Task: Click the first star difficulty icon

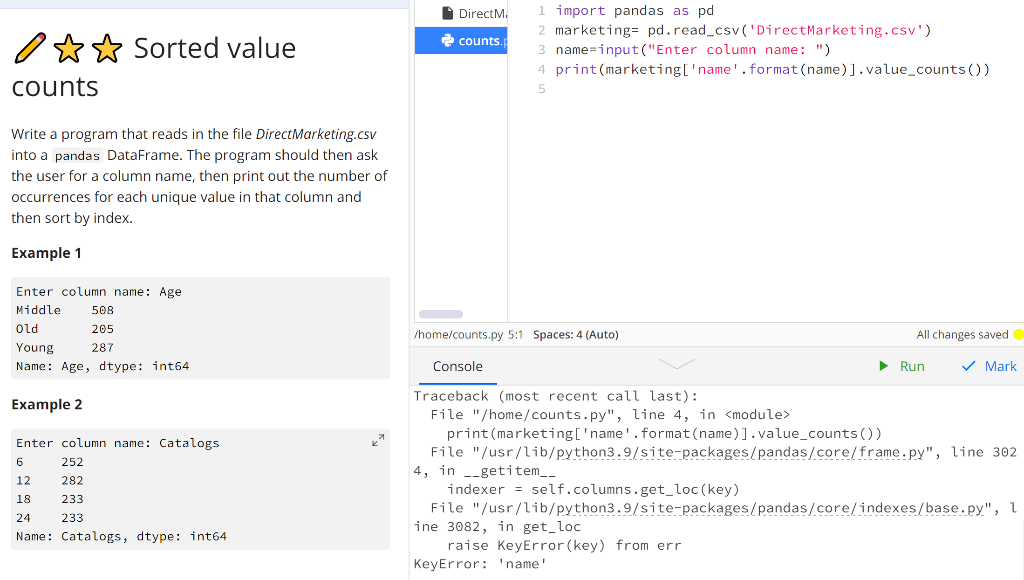Action: tap(69, 48)
